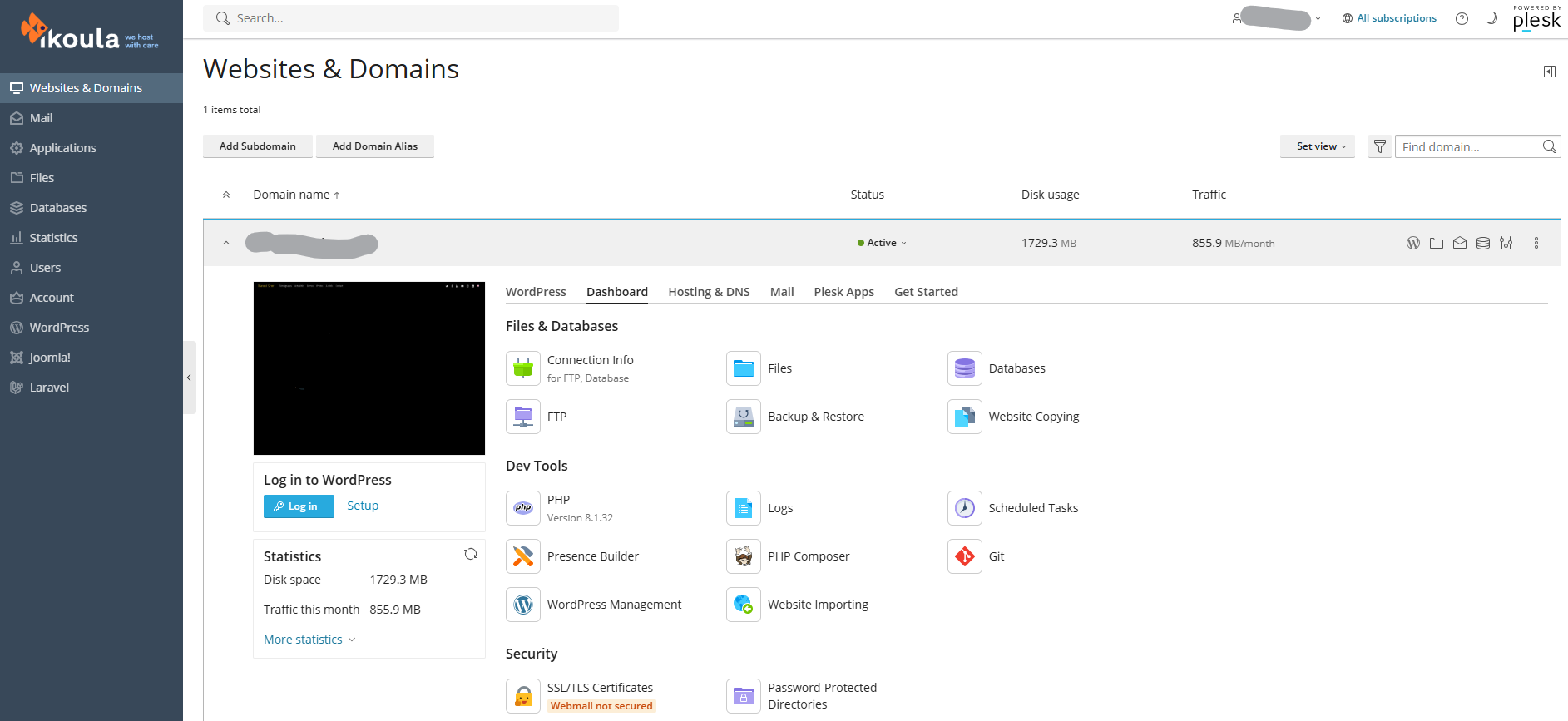1568x721 pixels.
Task: Open PHP Composer icon
Action: coord(744,556)
